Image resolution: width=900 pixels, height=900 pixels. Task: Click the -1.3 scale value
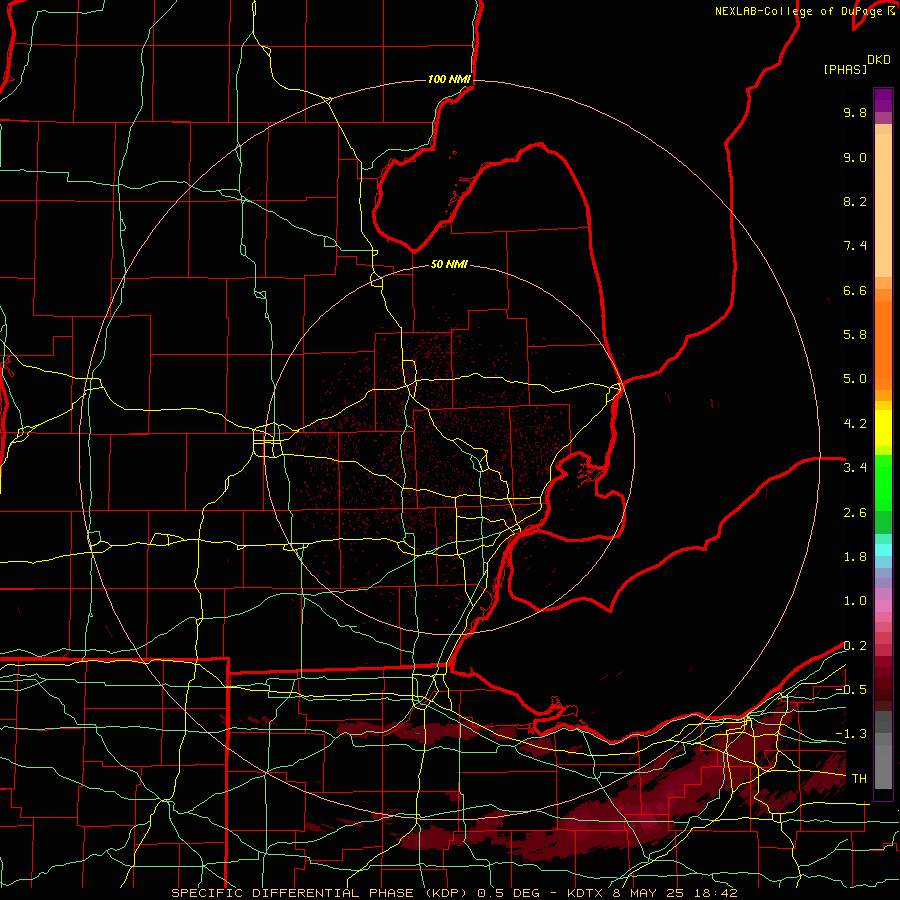point(851,734)
